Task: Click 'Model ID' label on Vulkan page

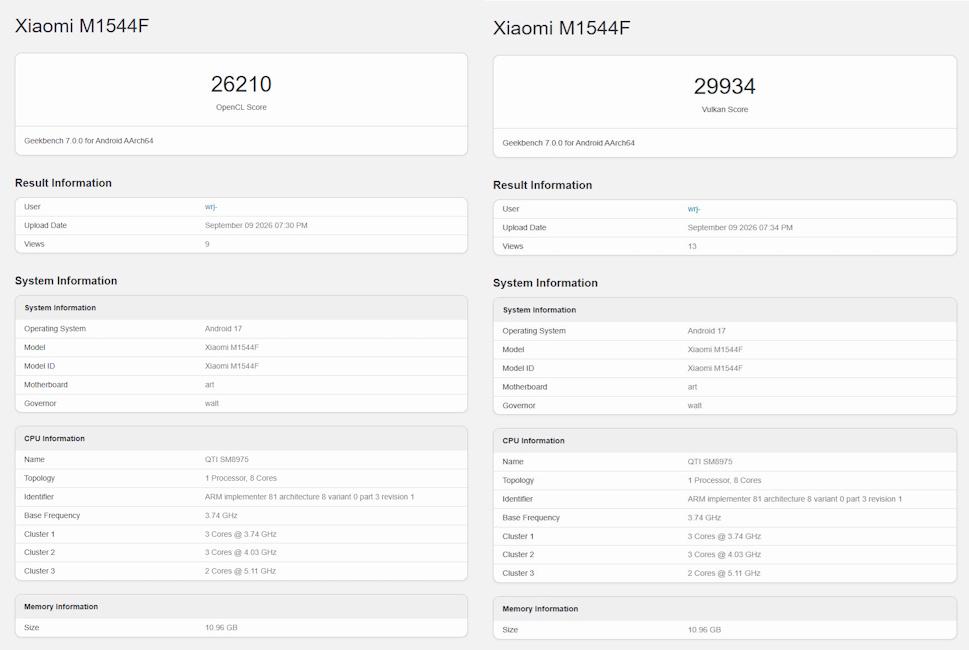Action: pyautogui.click(x=518, y=368)
